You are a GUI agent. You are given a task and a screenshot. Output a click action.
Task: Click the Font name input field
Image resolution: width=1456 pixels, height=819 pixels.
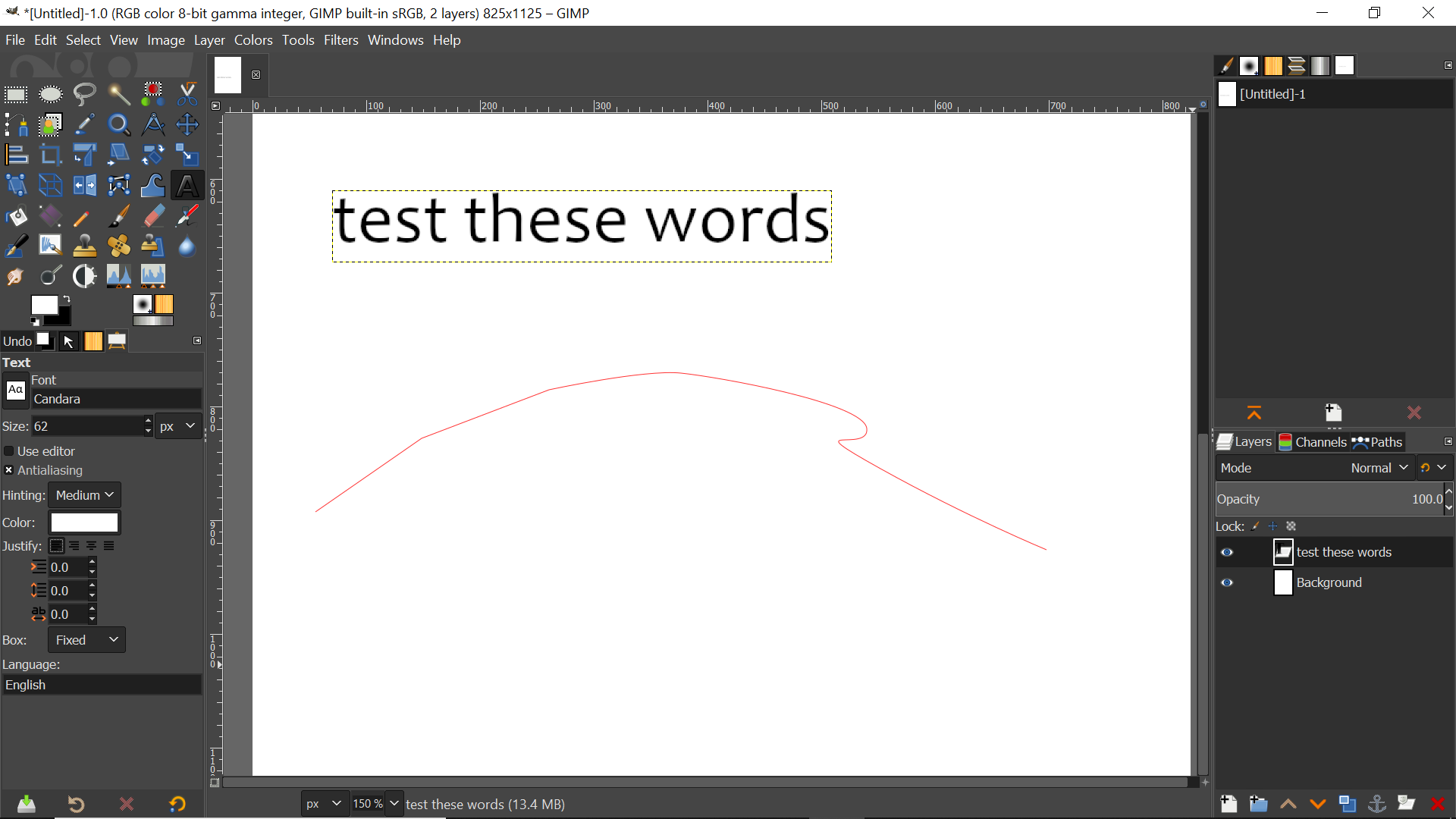pos(116,399)
